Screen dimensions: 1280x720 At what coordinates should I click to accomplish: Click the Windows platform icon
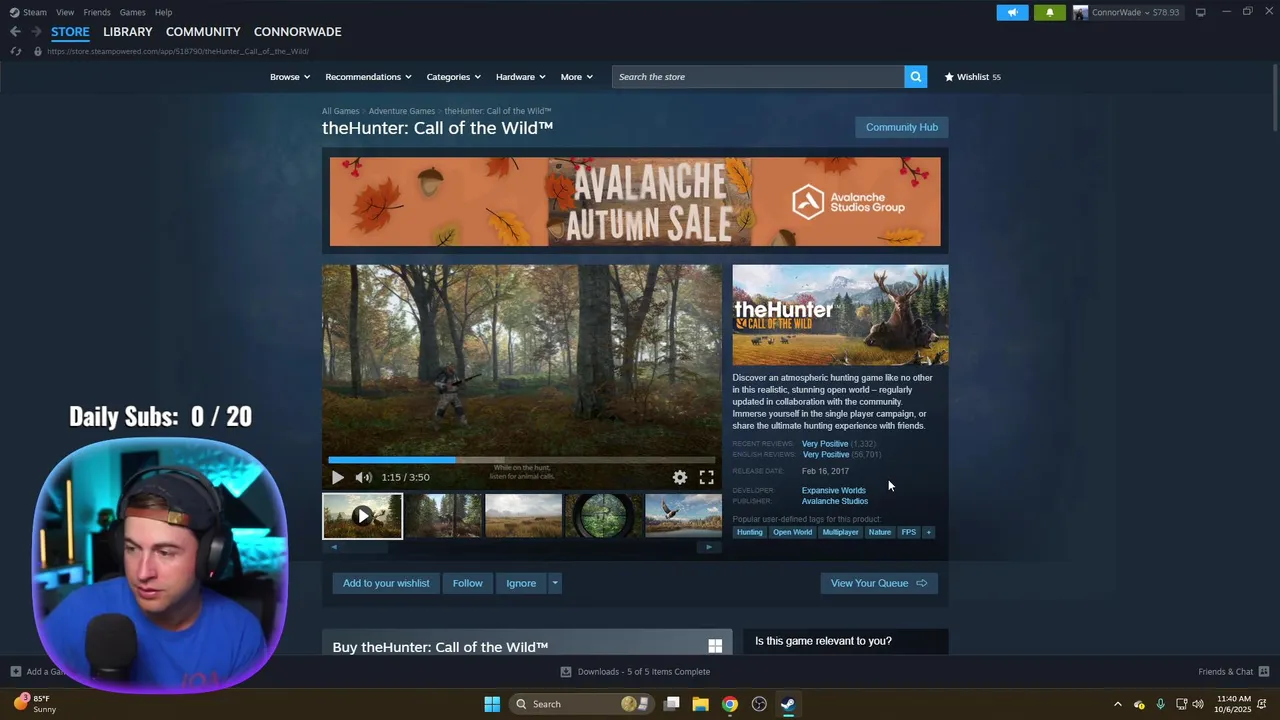(715, 647)
